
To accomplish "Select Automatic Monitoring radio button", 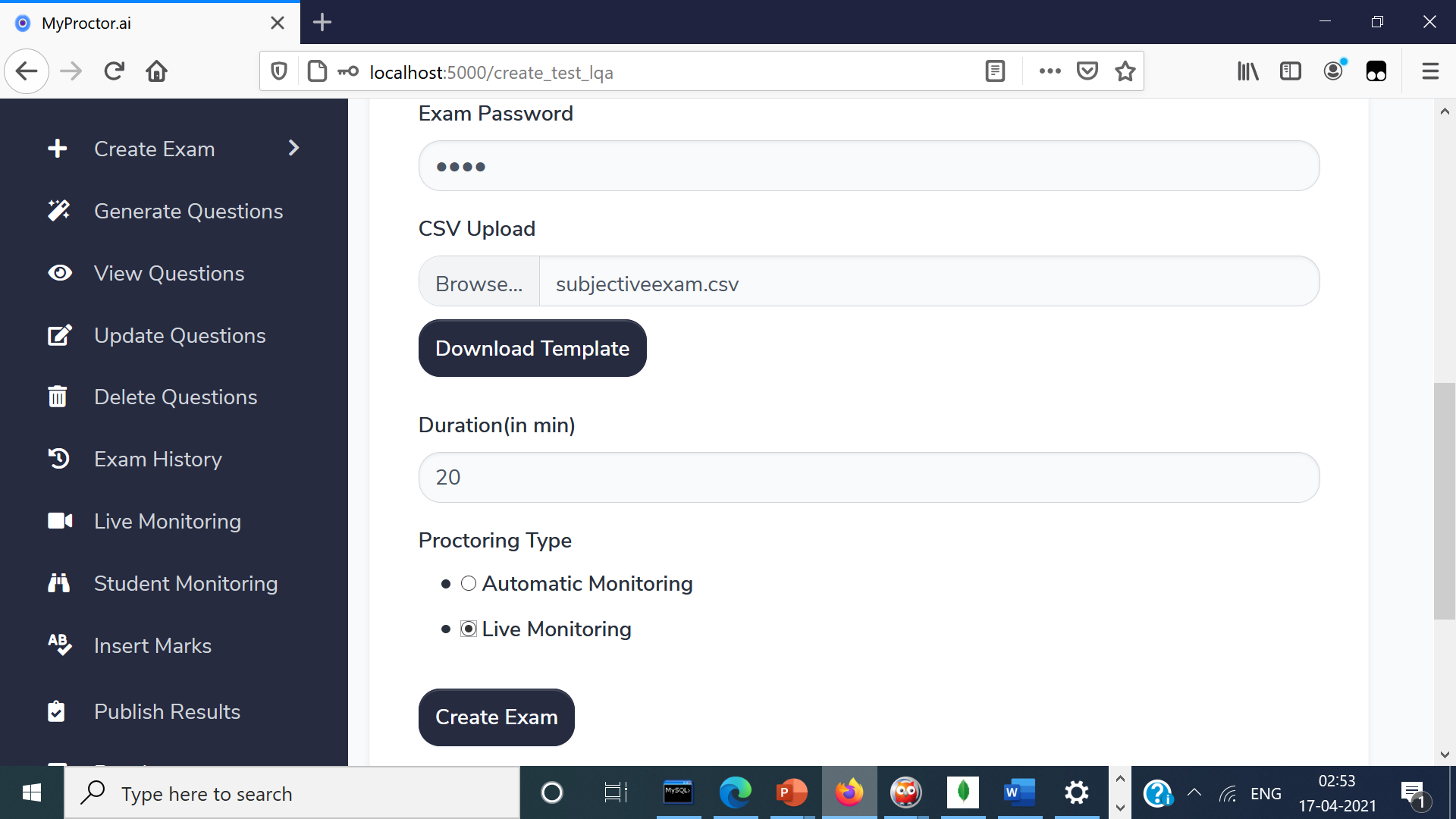I will [467, 583].
